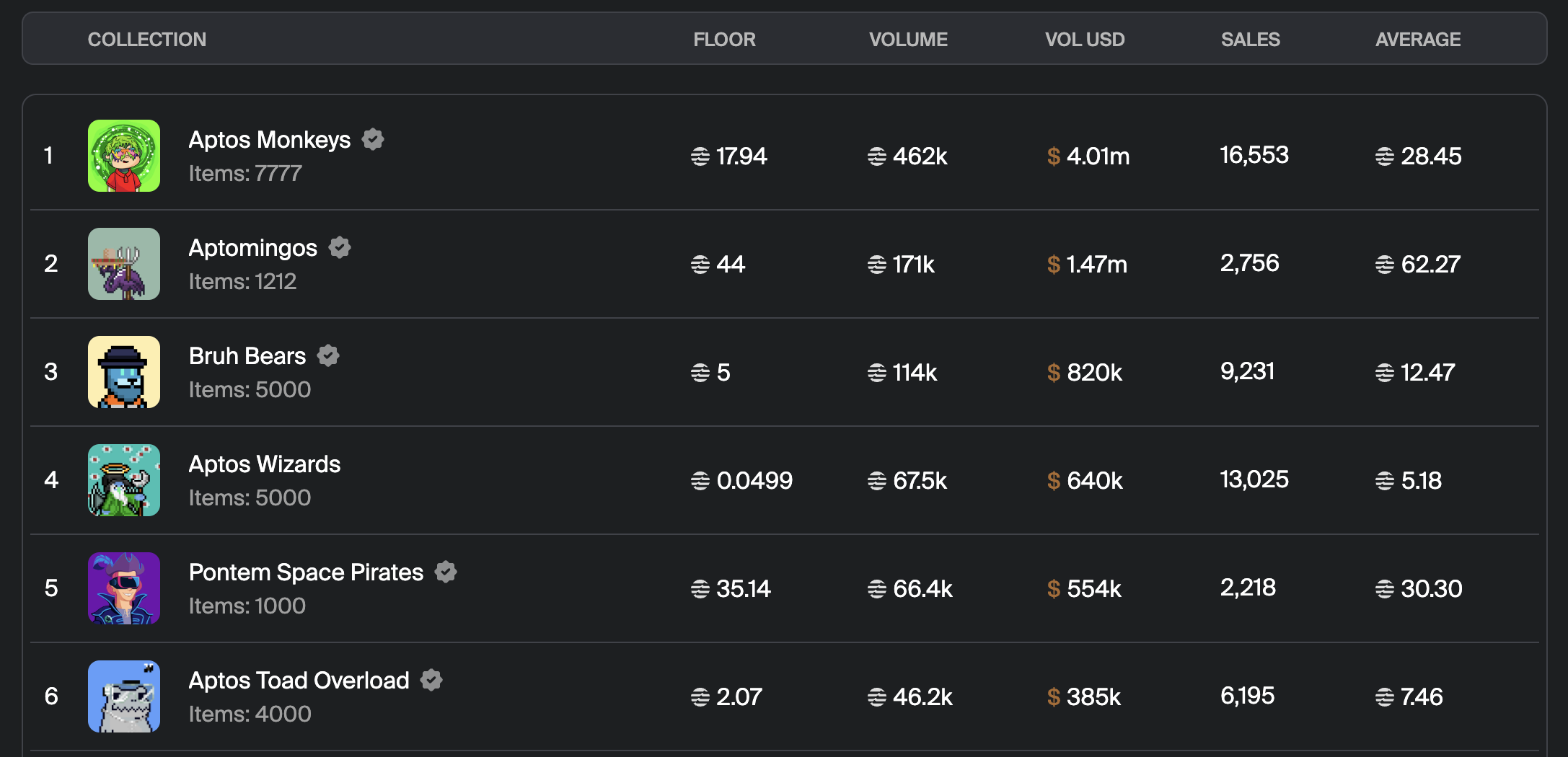Screen dimensions: 1568x757
Task: Sort by FLOOR column header
Action: pyautogui.click(x=725, y=40)
